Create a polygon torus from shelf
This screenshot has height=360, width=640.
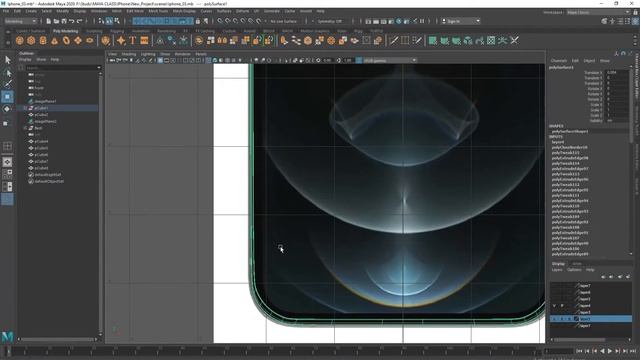(x=66, y=40)
